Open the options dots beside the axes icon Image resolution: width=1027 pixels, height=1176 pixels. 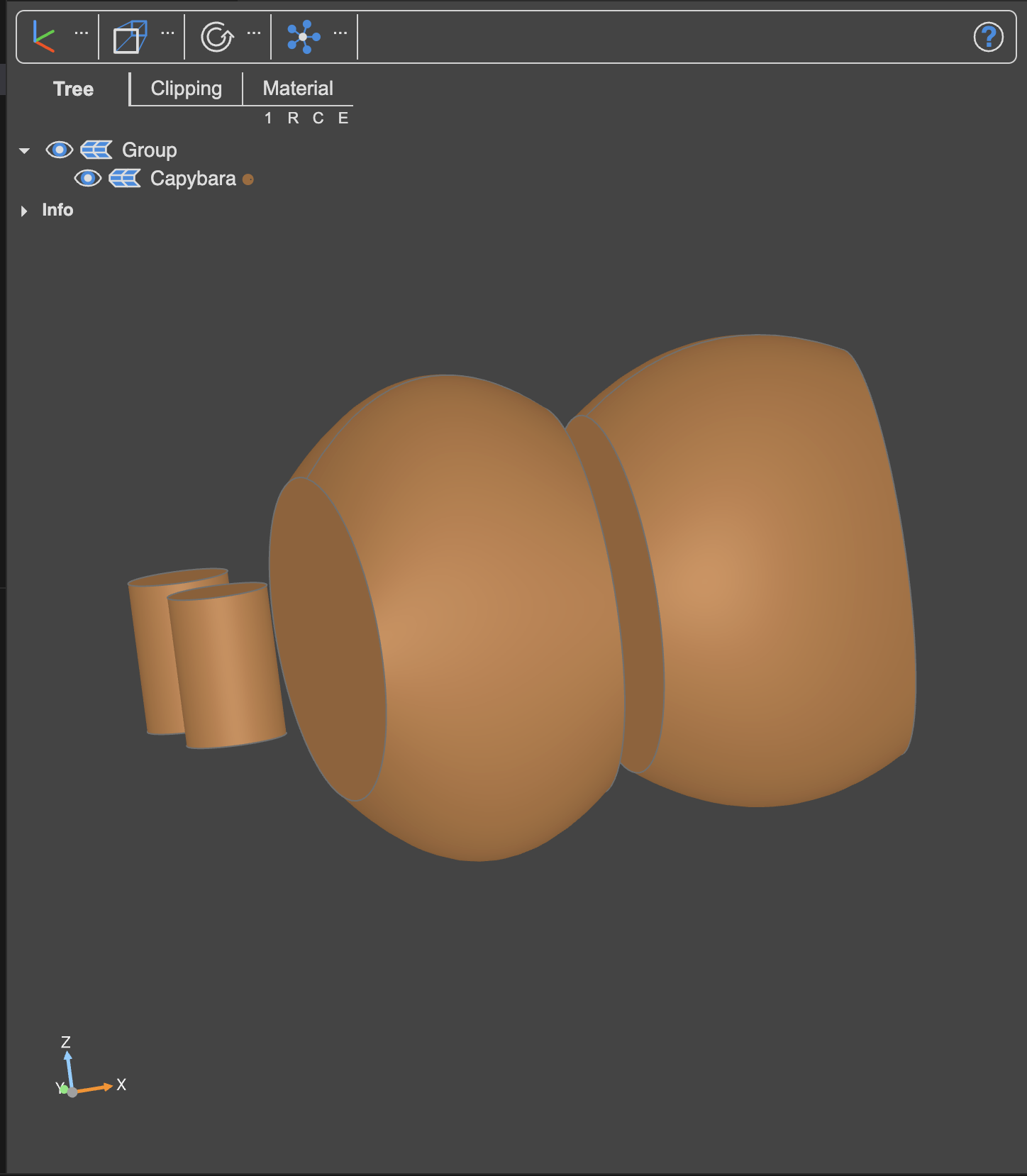(82, 33)
